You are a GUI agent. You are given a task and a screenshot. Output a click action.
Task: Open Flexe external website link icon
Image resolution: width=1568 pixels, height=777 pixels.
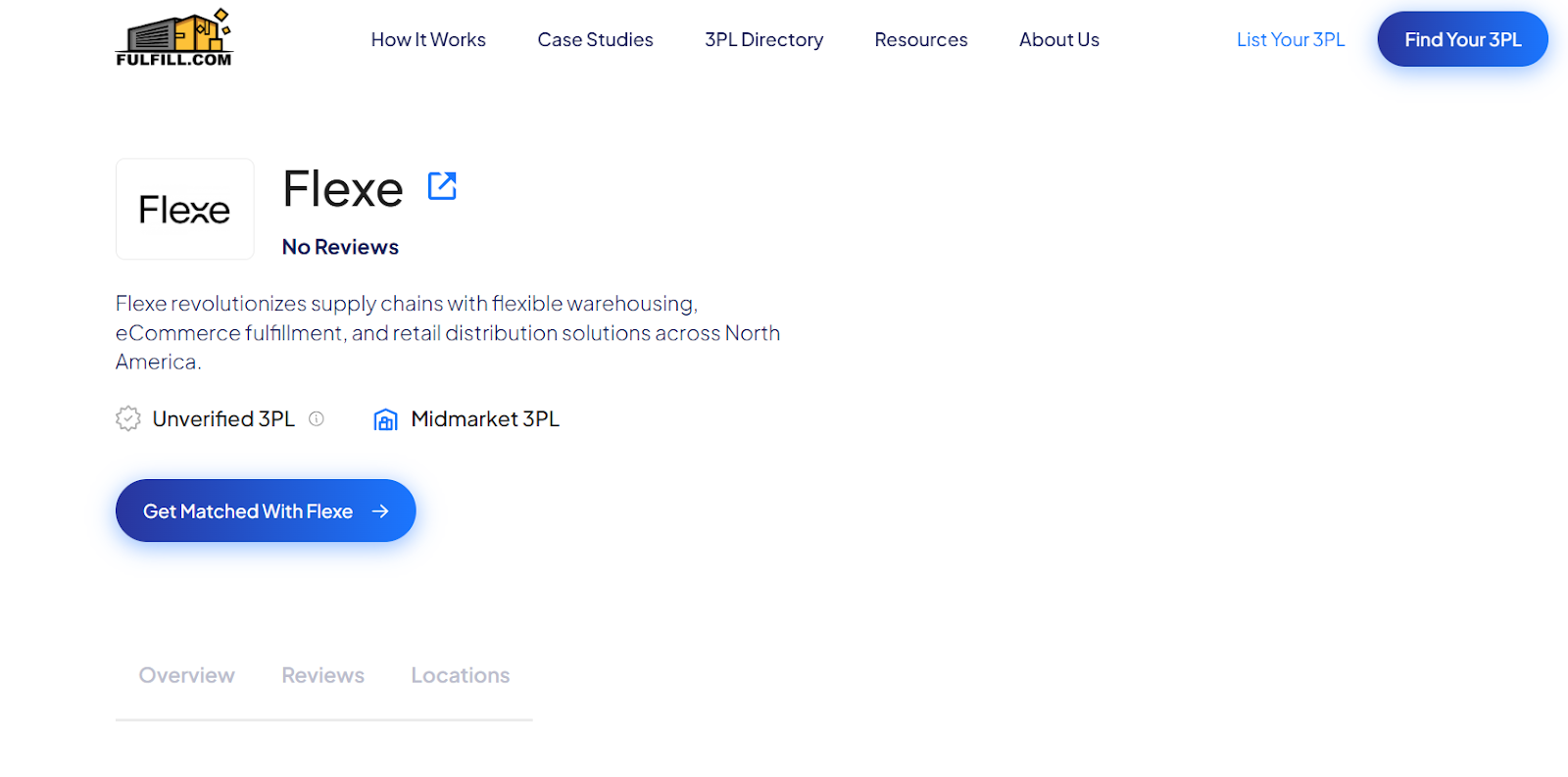pyautogui.click(x=442, y=185)
